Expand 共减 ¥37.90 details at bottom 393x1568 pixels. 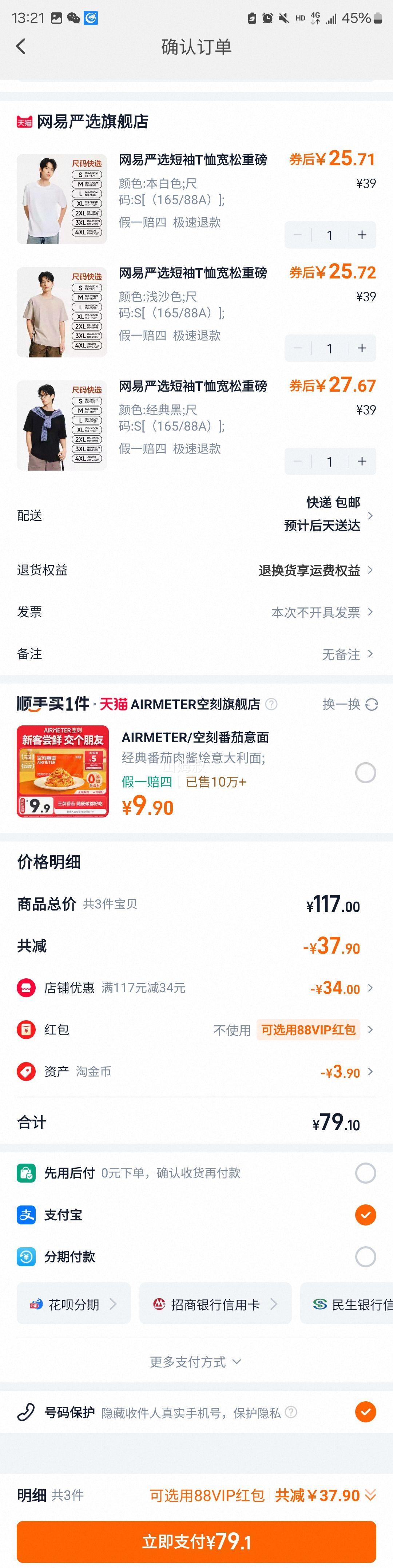[x=325, y=1496]
